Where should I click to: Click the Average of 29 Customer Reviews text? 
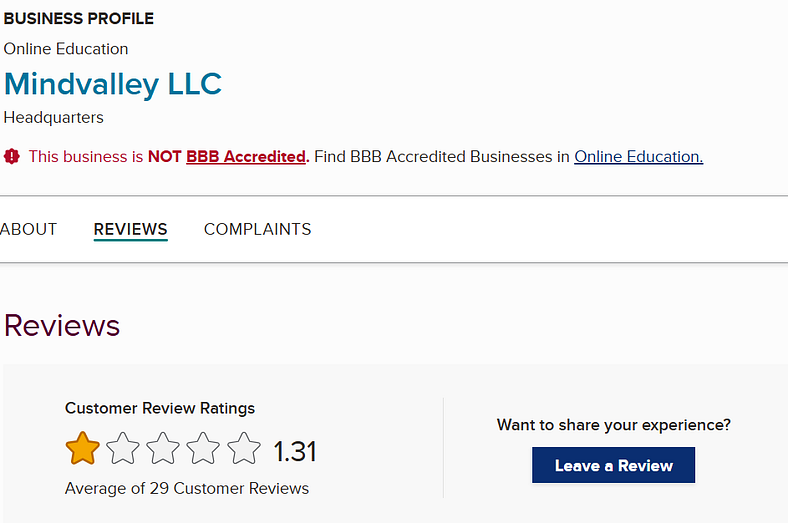point(187,489)
